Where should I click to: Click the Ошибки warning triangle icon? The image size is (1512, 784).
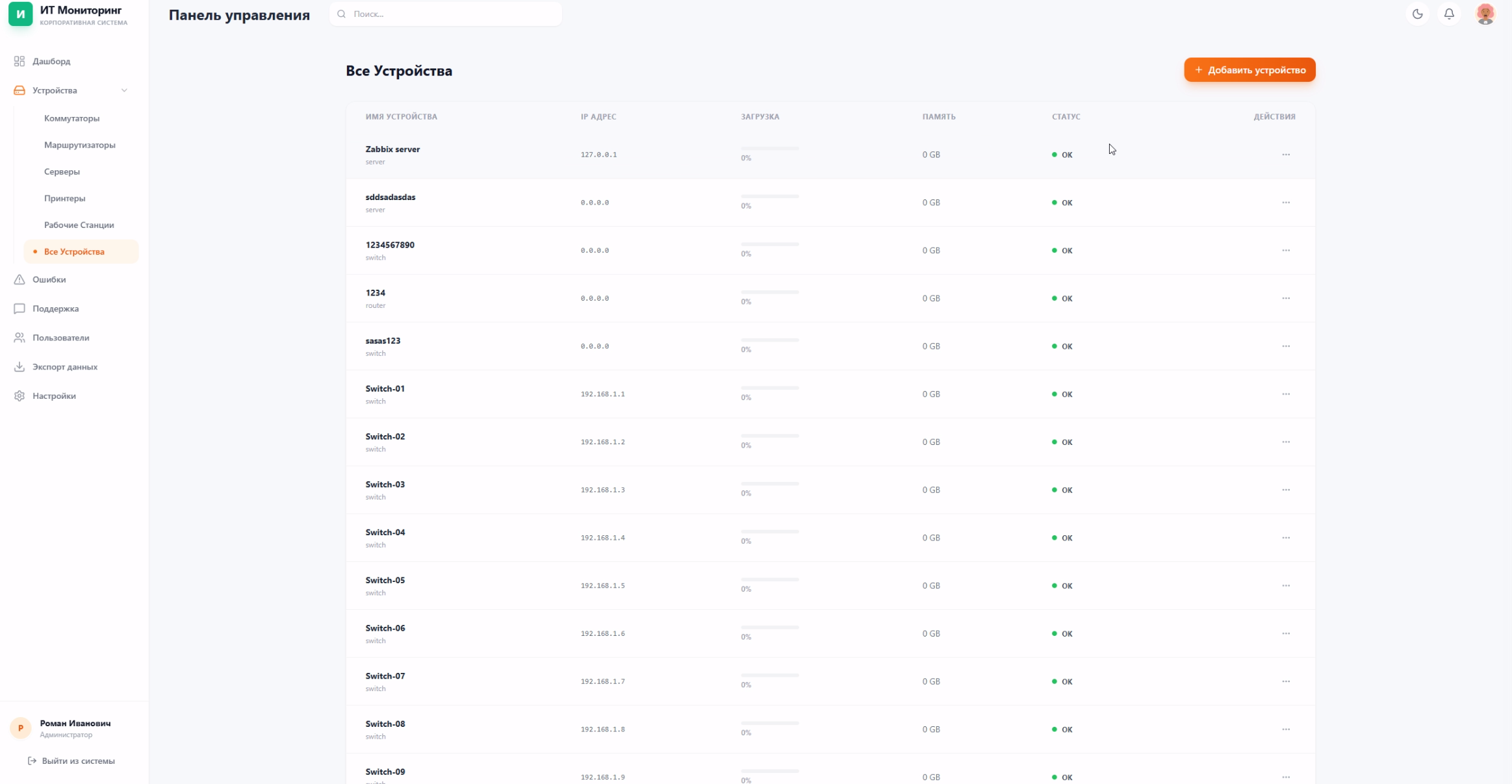click(x=19, y=279)
